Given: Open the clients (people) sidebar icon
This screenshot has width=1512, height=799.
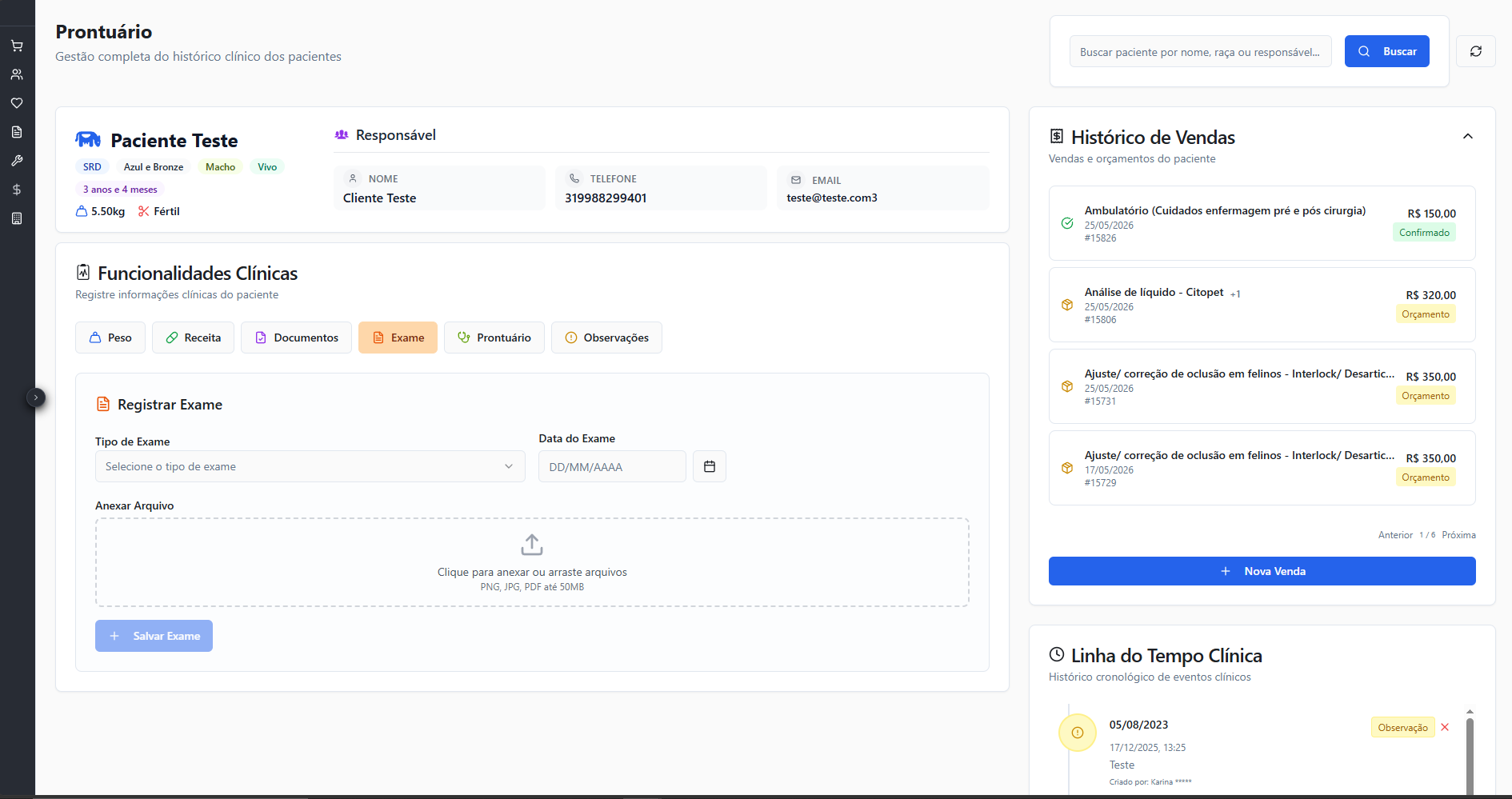Looking at the screenshot, I should coord(17,74).
